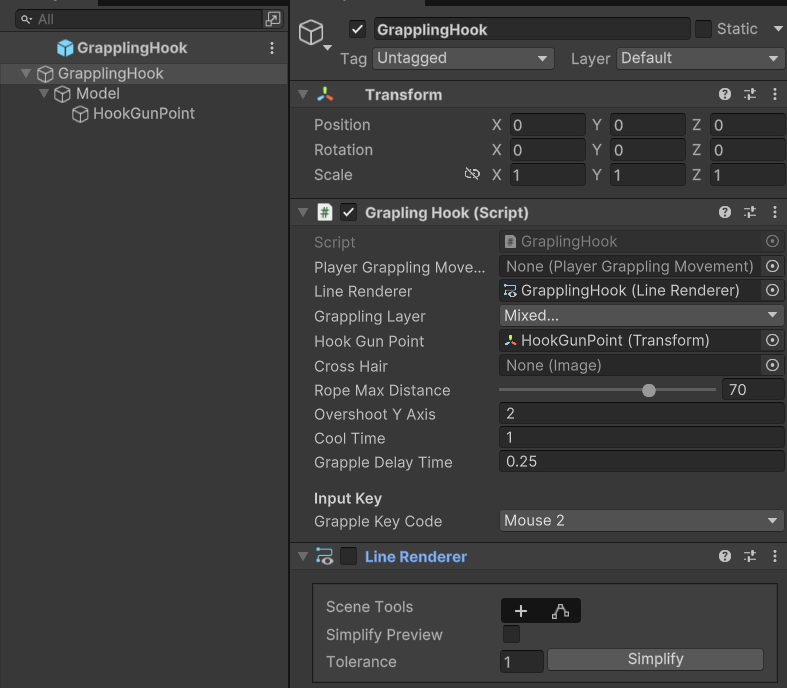Click the Line Renderer reference field

630,290
